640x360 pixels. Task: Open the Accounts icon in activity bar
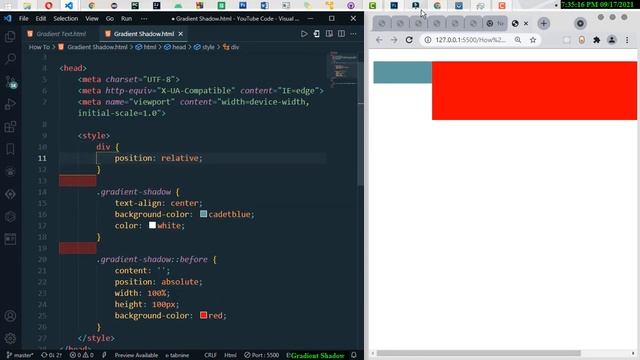click(x=10, y=316)
